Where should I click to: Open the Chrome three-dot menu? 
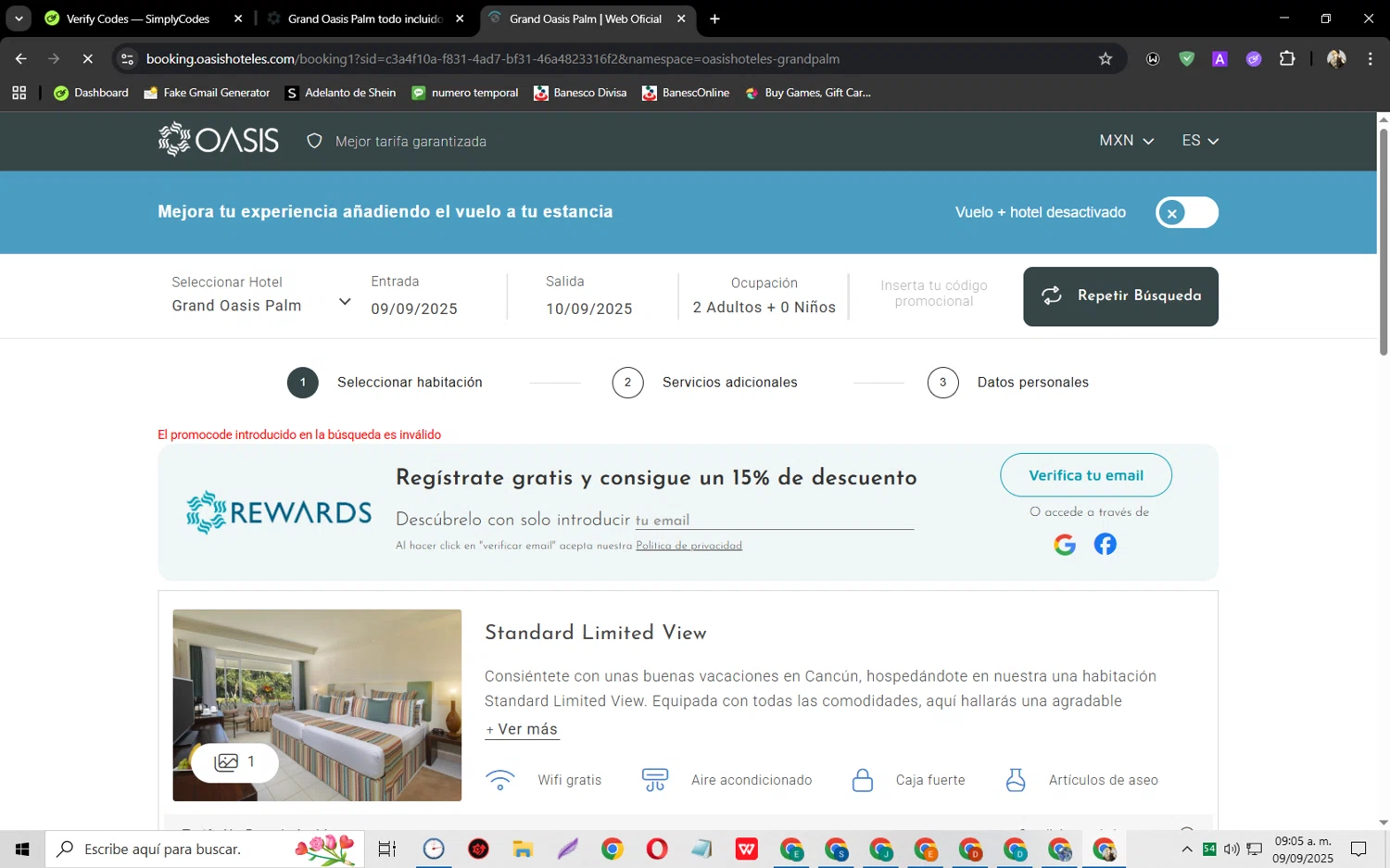[x=1370, y=58]
